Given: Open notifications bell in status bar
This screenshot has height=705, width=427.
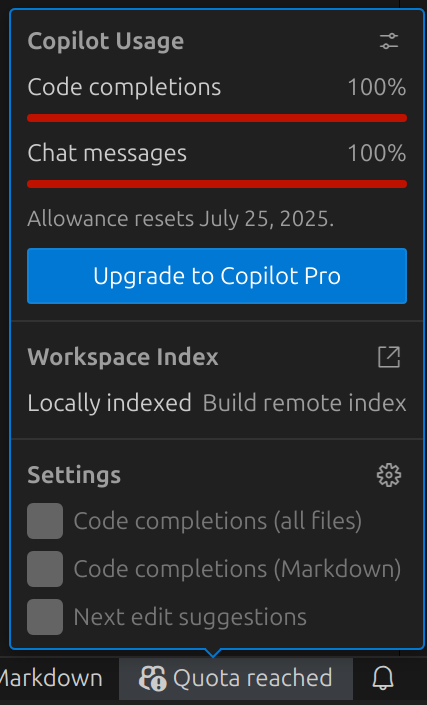Looking at the screenshot, I should [383, 678].
